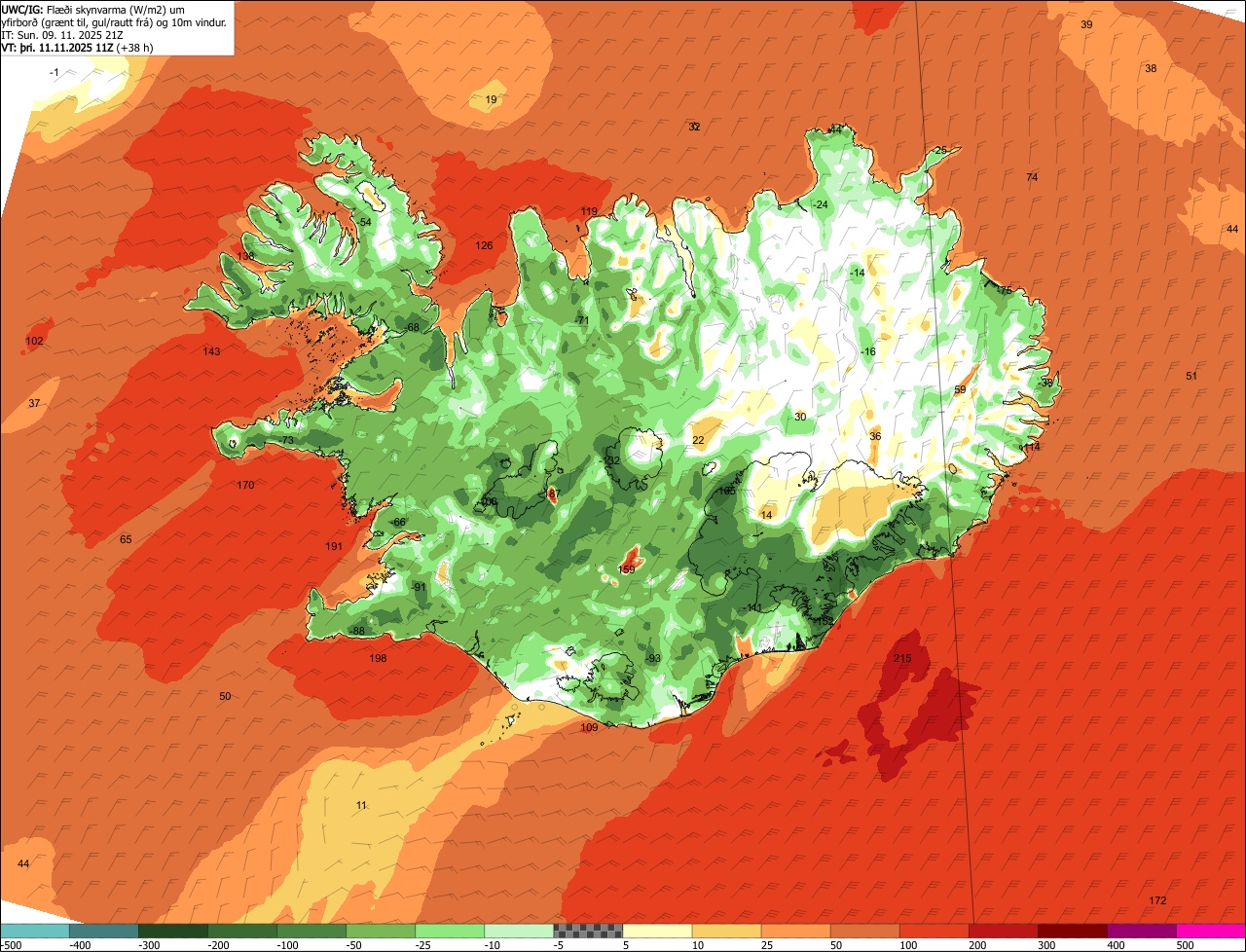
Task: Click the valid time line 'VT: þri. 11.11.2025 11Z'
Action: [57, 47]
